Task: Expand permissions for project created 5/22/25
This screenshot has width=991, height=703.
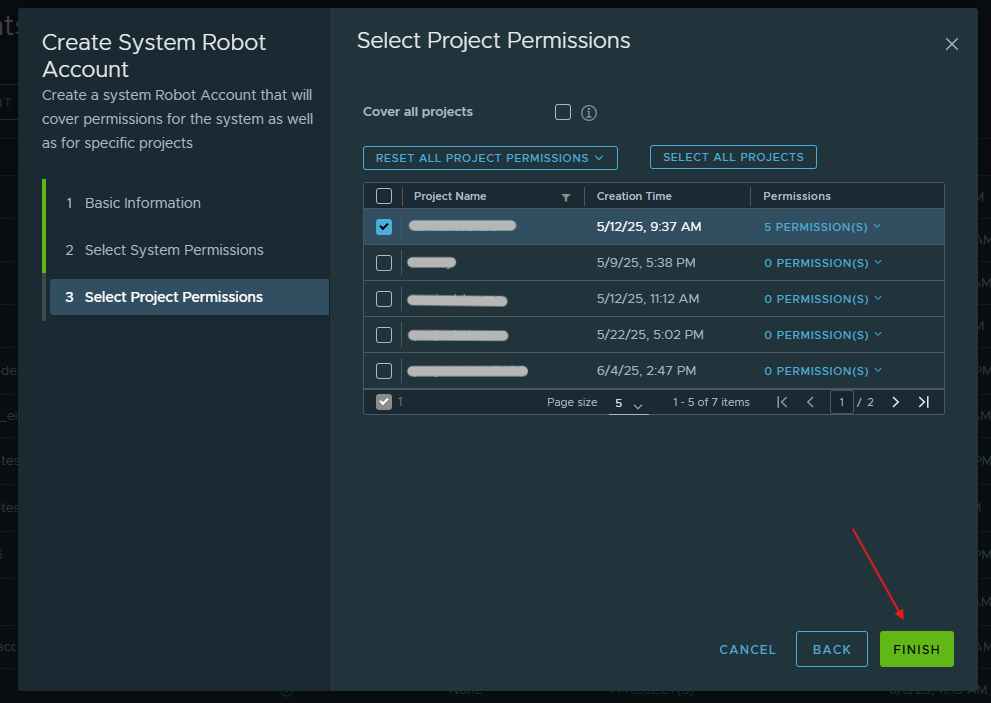Action: [x=822, y=335]
